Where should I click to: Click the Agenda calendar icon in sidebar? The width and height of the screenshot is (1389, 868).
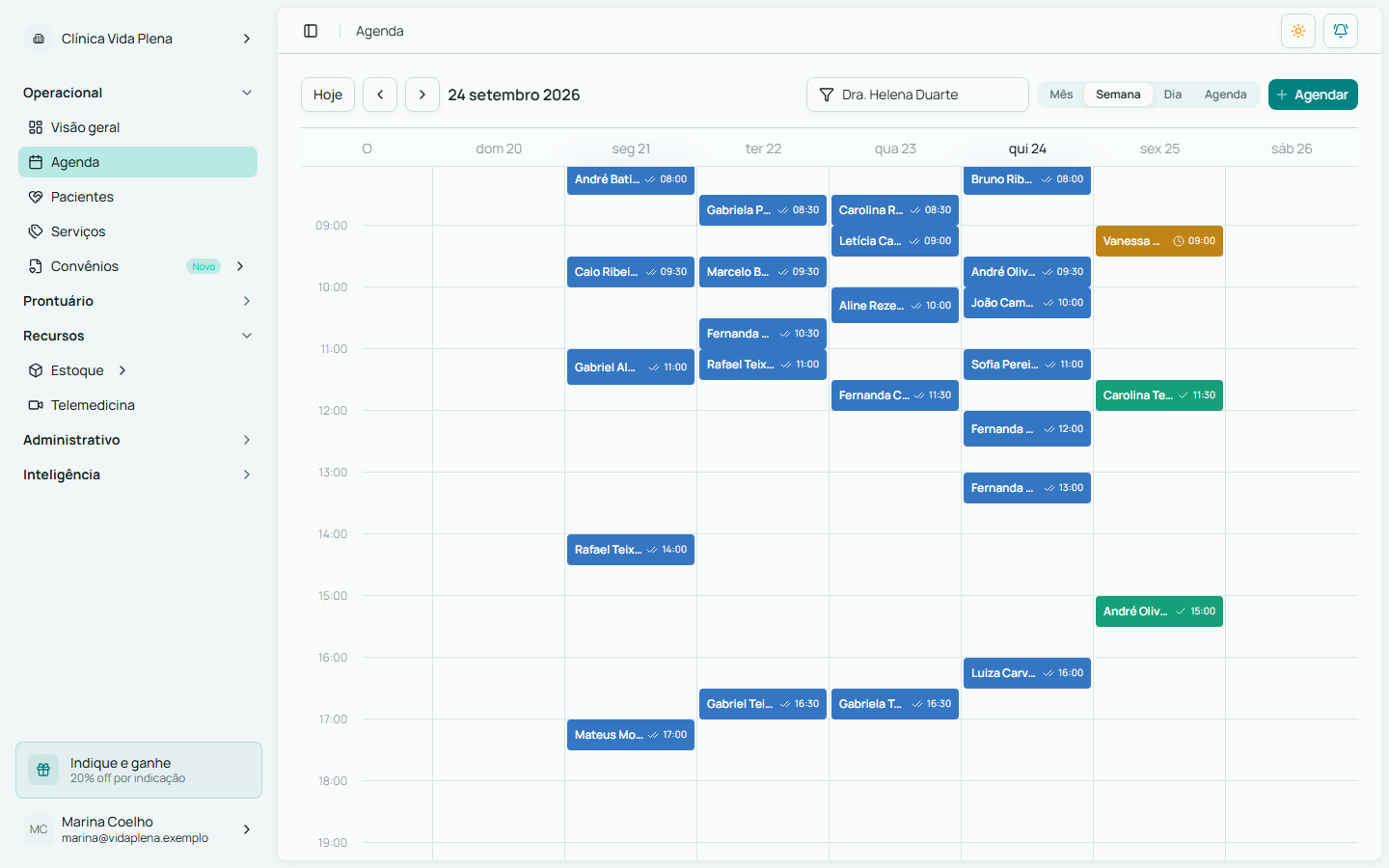(36, 162)
